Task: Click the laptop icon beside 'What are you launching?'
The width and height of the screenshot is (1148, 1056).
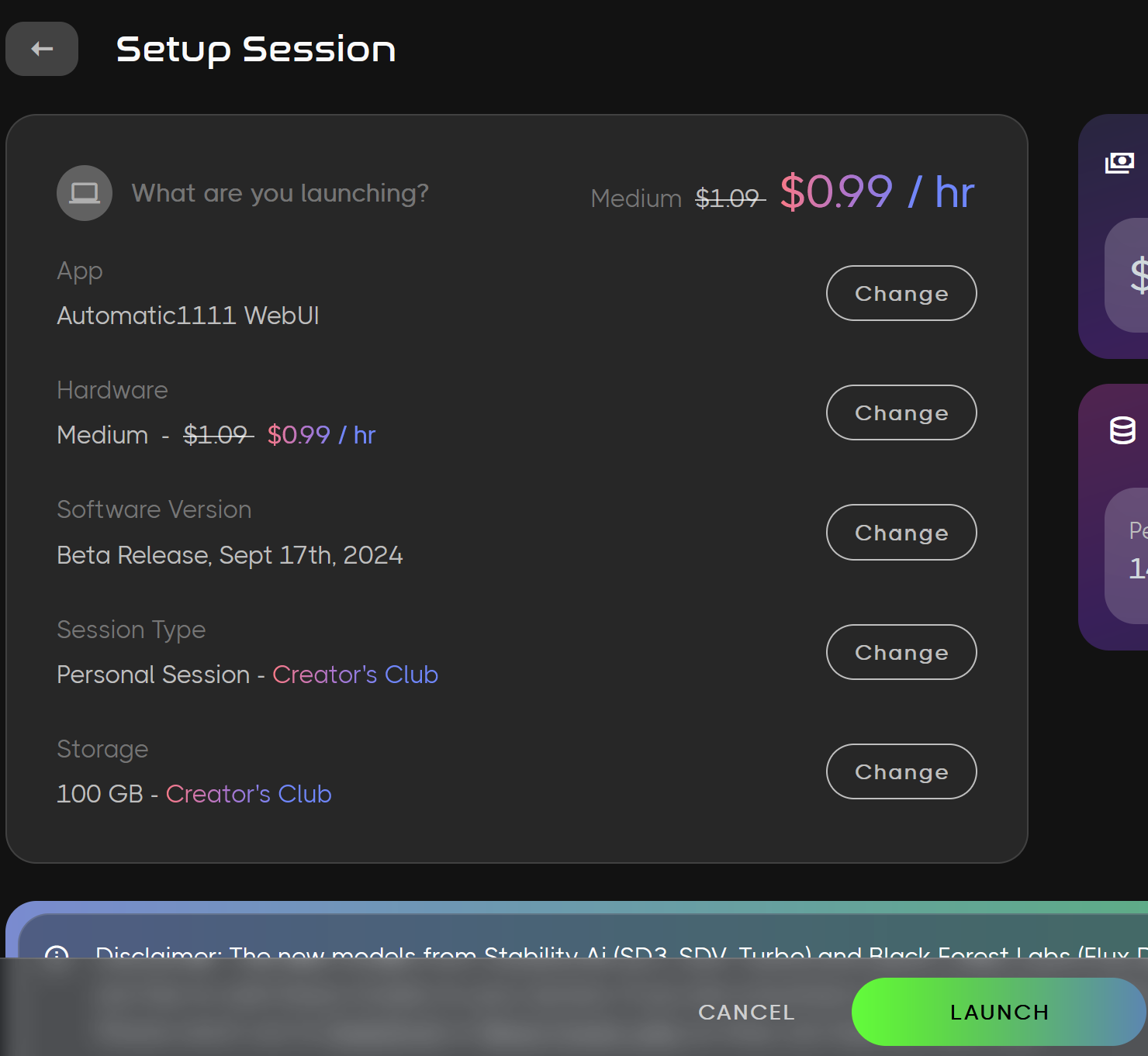Action: pyautogui.click(x=84, y=193)
